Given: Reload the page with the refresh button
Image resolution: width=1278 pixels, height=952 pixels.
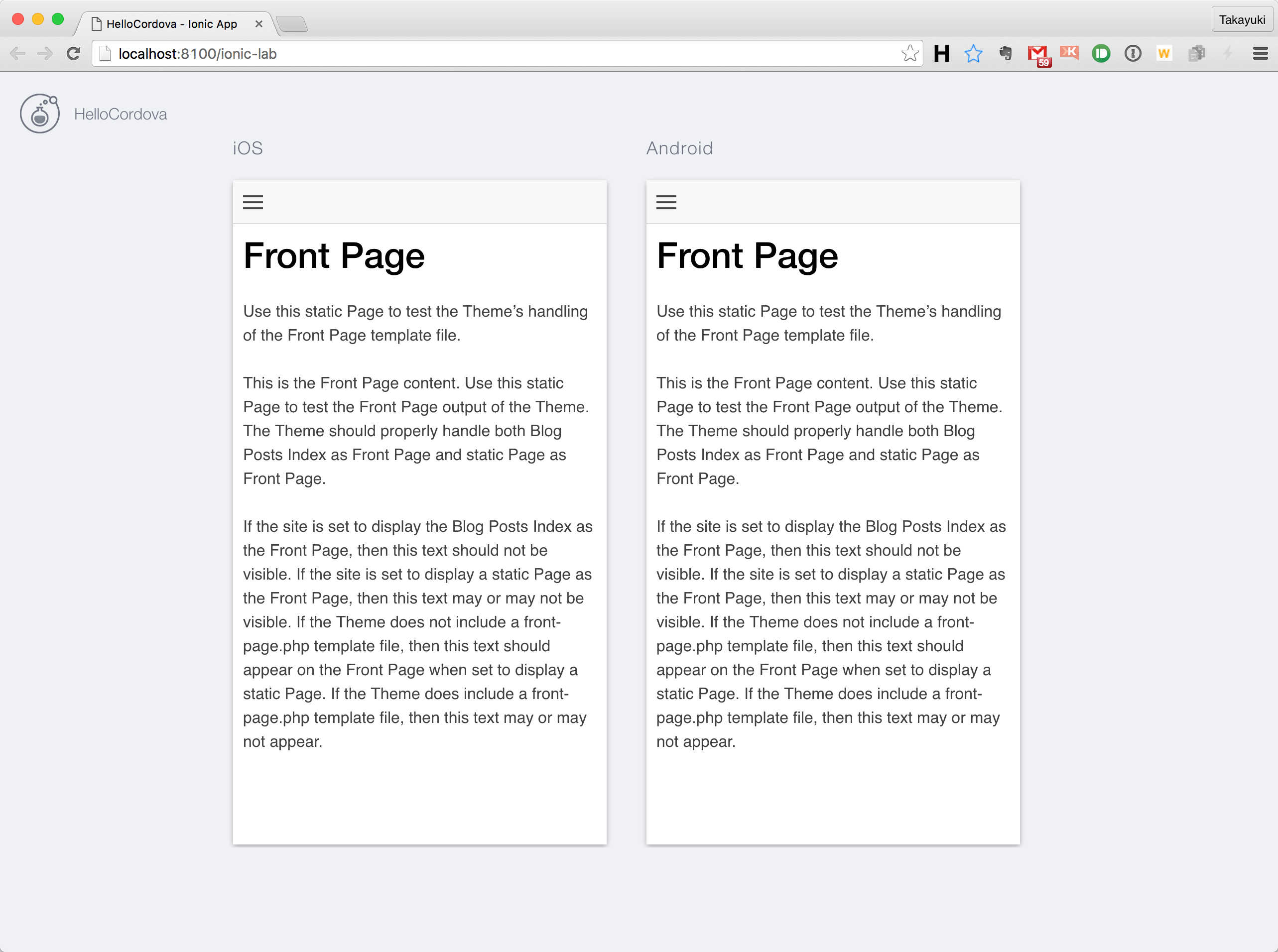Looking at the screenshot, I should (x=73, y=54).
